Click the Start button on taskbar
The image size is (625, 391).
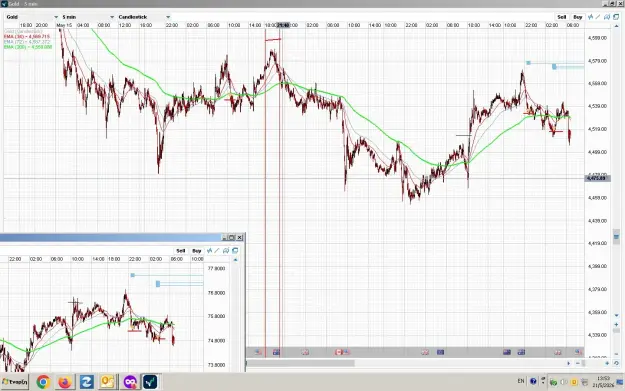14,382
